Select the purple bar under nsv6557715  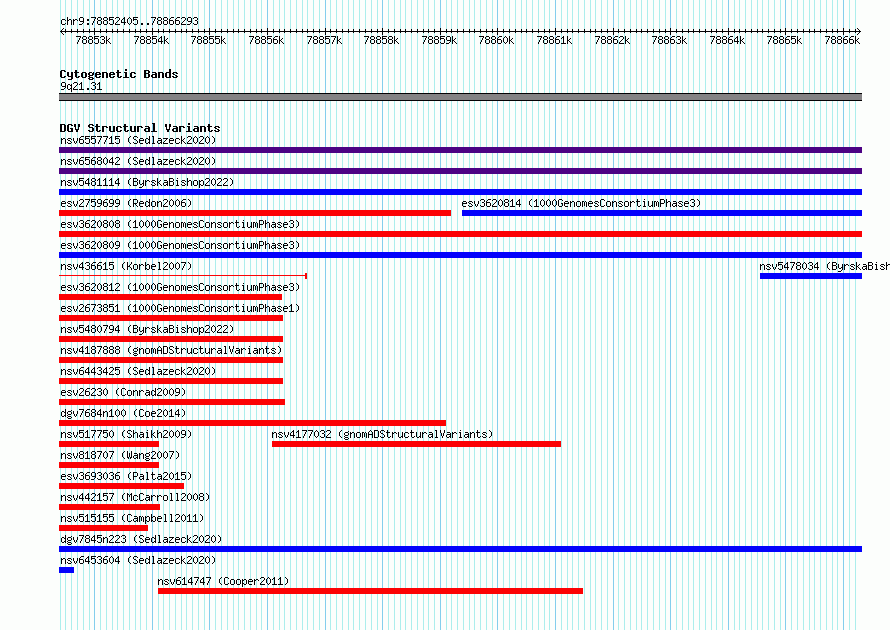coord(460,150)
